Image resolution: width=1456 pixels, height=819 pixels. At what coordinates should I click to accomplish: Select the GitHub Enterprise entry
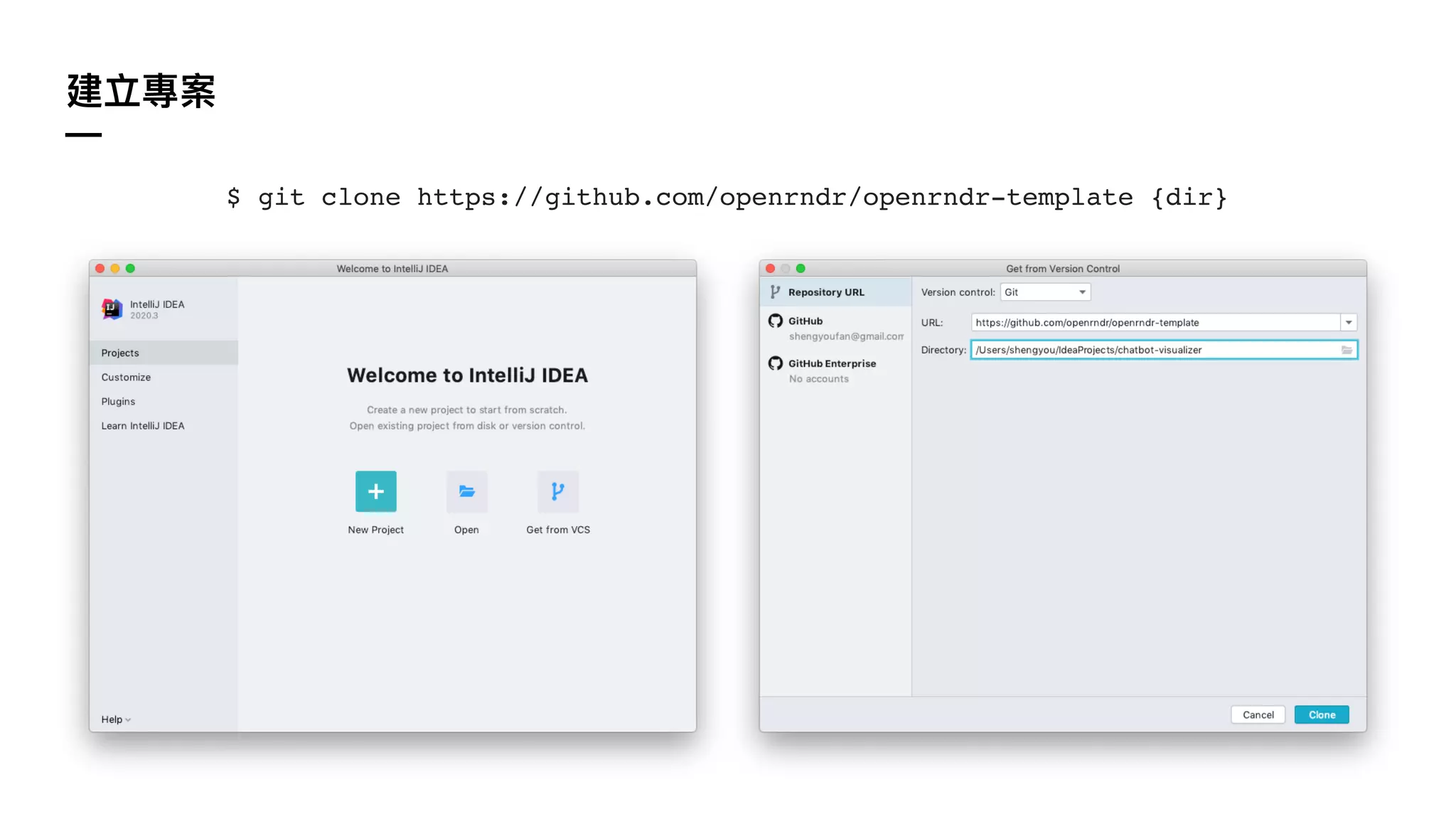point(835,370)
